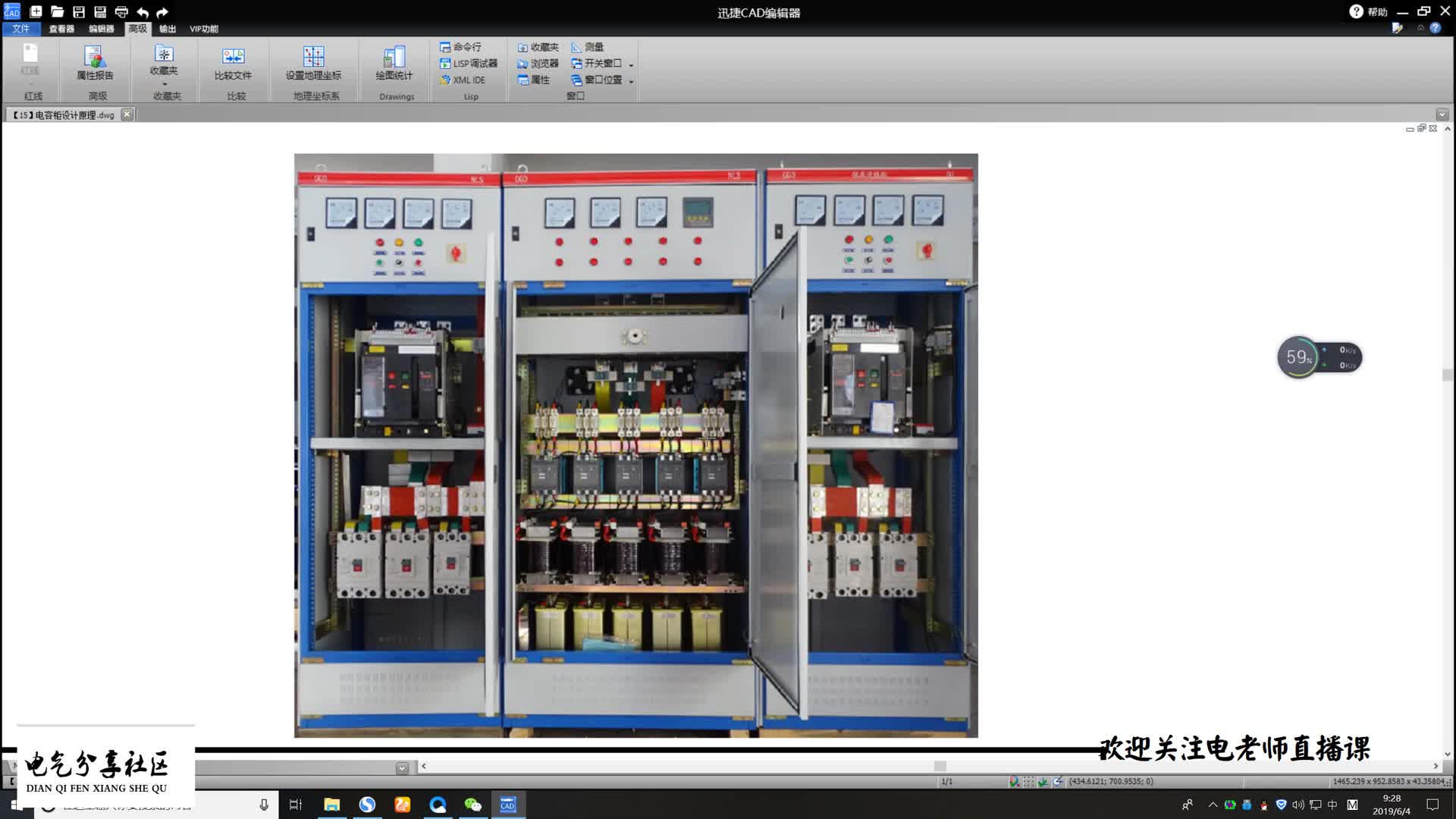Toggle the snap status icon in the status bar
This screenshot has height=819, width=1456.
1014,782
